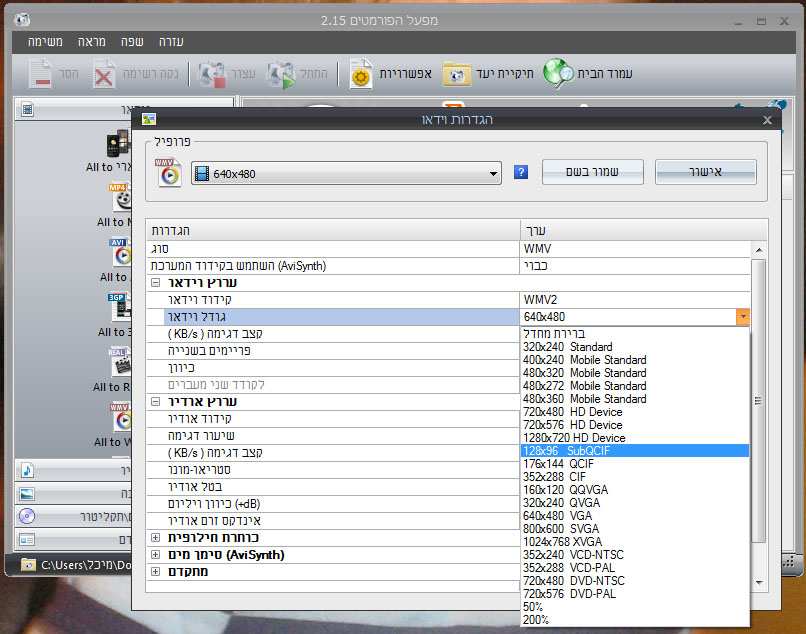
Task: Click the Save As (שמור בשם) button
Action: click(x=592, y=172)
